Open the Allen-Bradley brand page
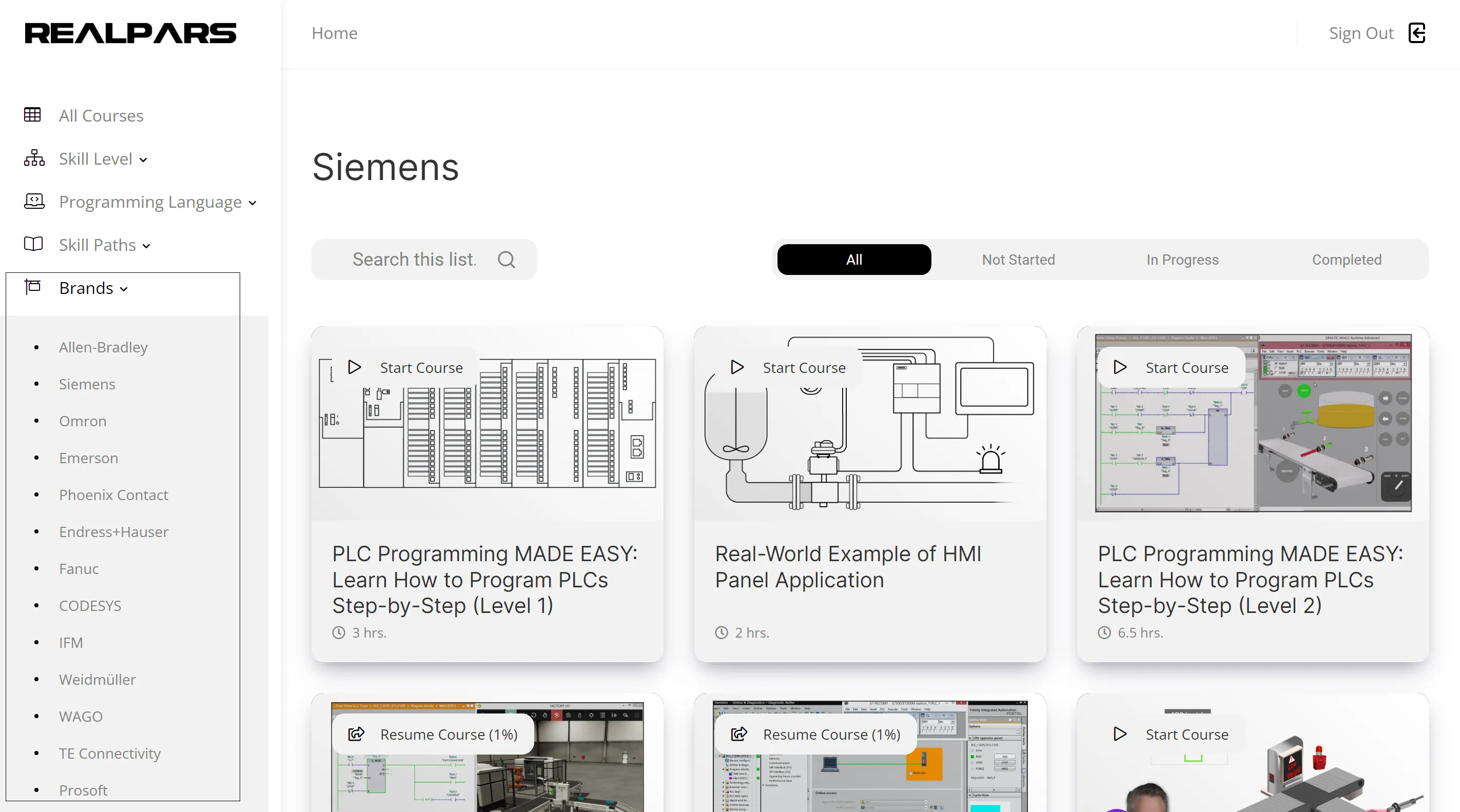The width and height of the screenshot is (1460, 812). click(103, 347)
